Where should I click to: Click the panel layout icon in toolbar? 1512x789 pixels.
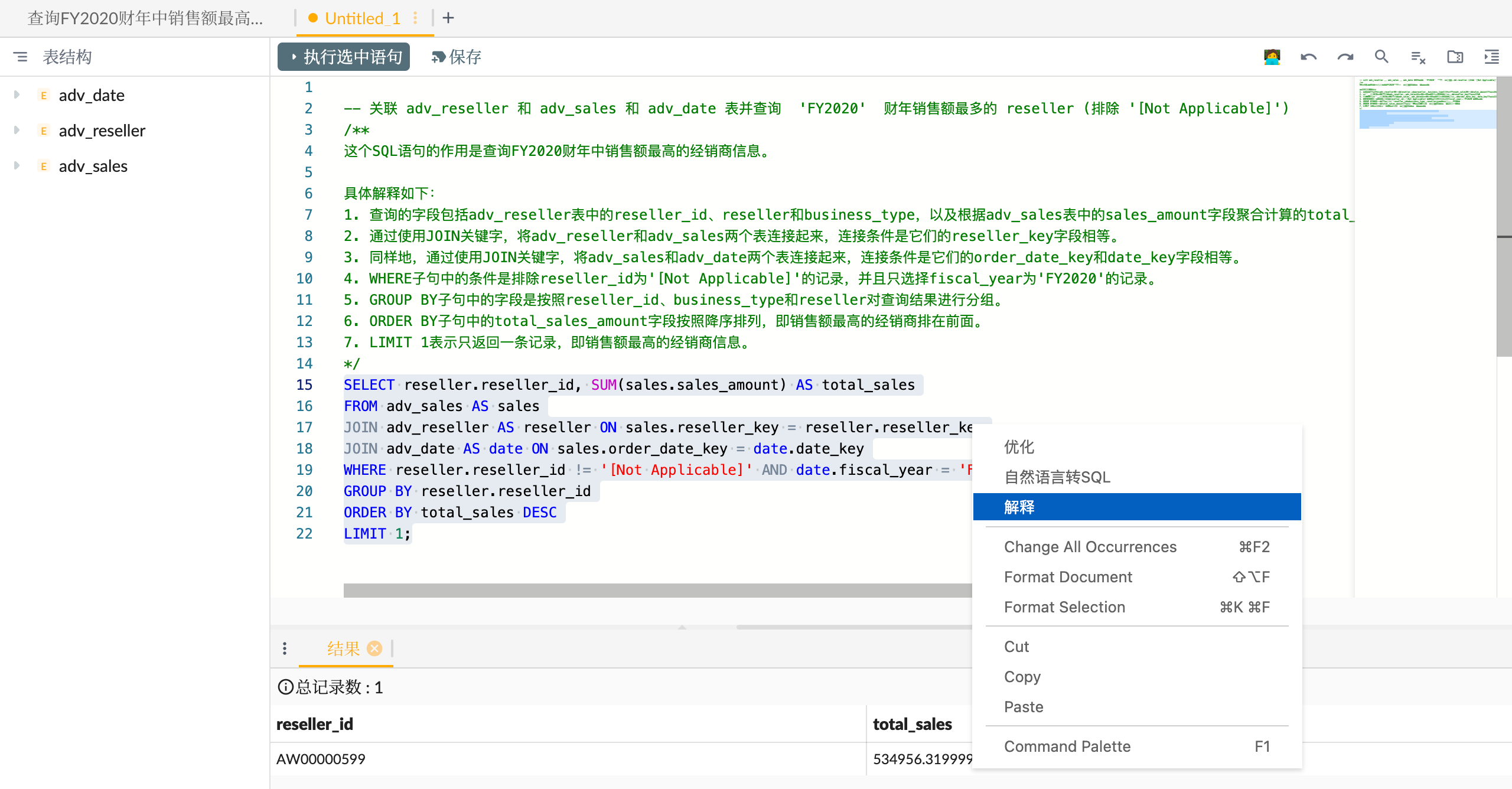1494,56
